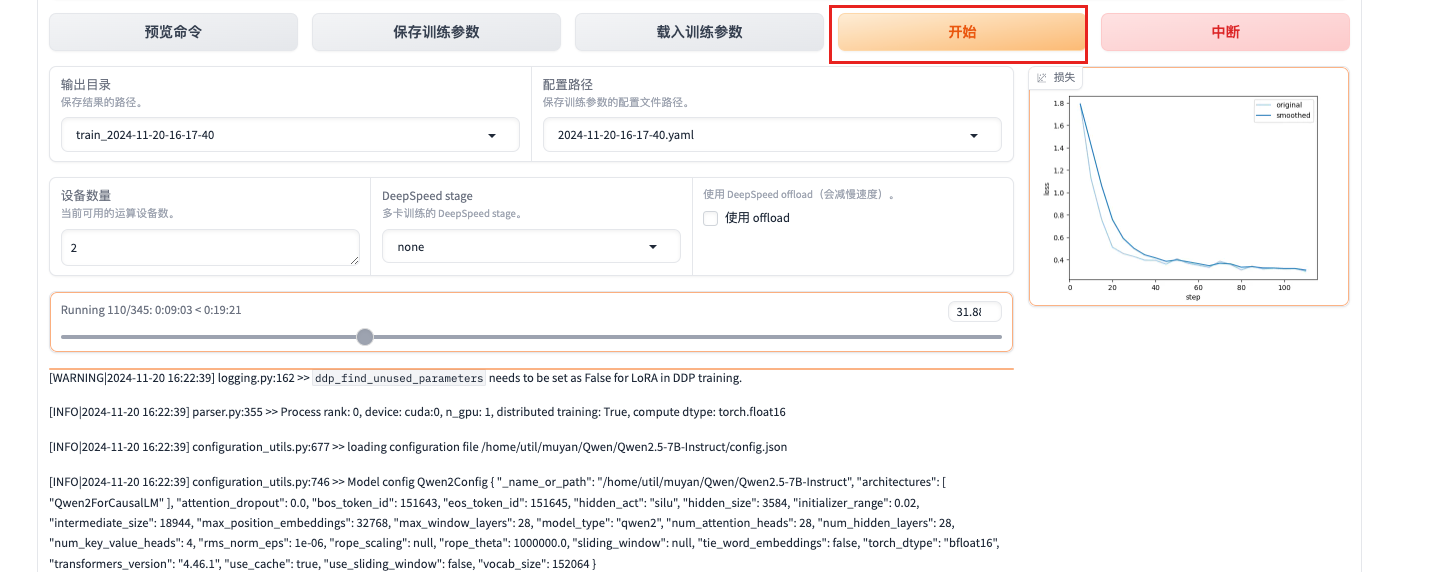Click the 载入训练参数 button
Image resolution: width=1440 pixels, height=572 pixels.
699,32
